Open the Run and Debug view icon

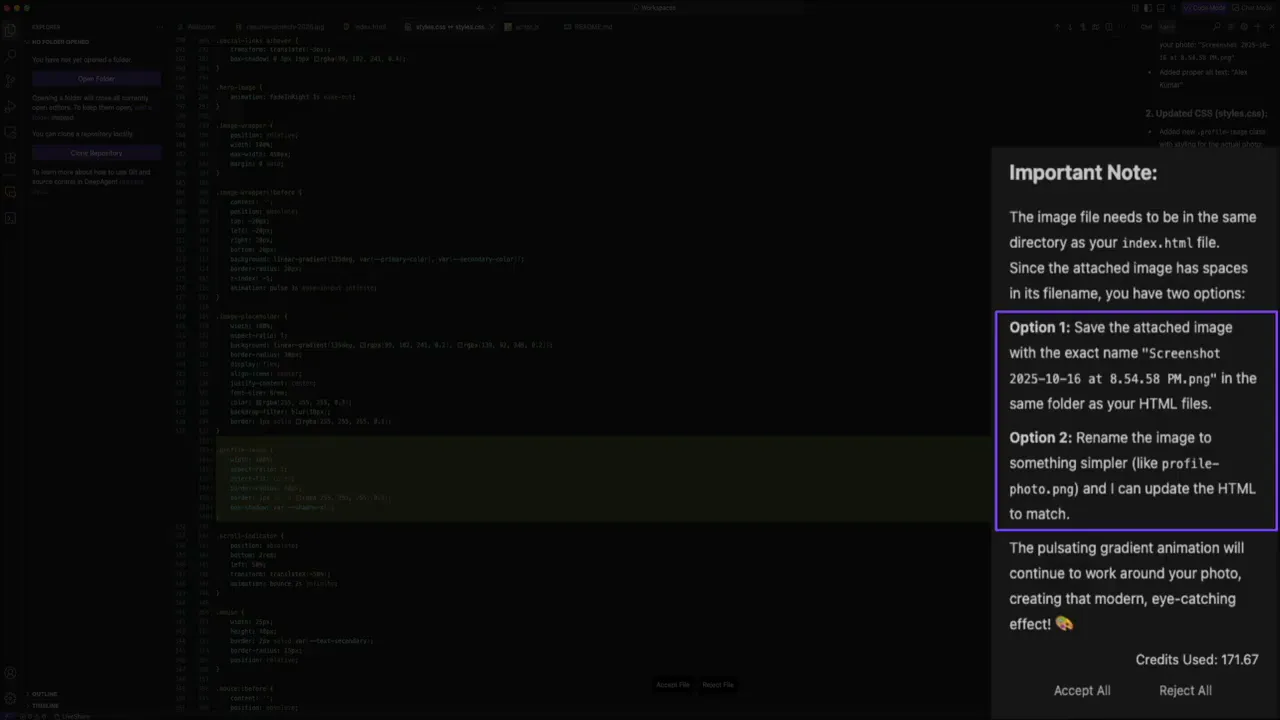[x=10, y=106]
